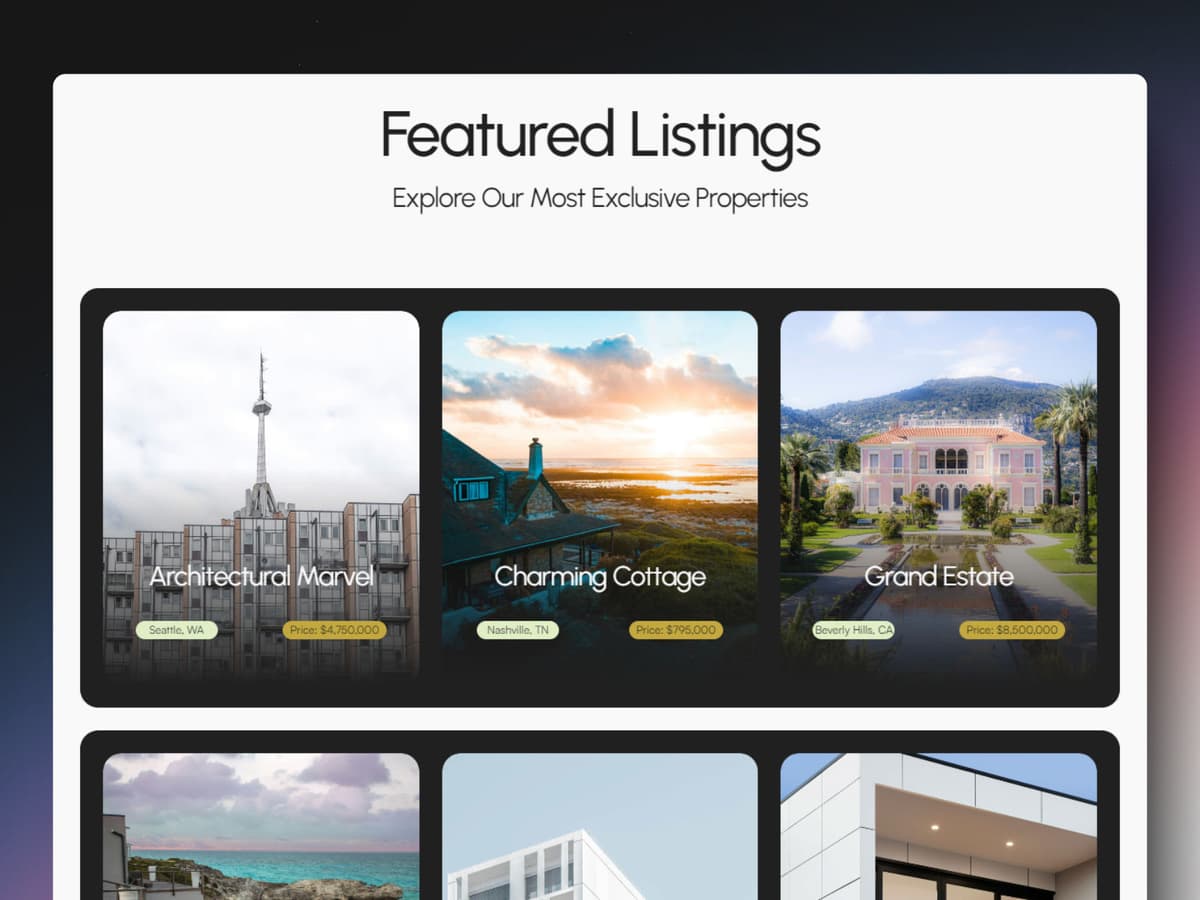The width and height of the screenshot is (1200, 900).
Task: Select the Beverly Hills, CA location tag
Action: [x=853, y=630]
